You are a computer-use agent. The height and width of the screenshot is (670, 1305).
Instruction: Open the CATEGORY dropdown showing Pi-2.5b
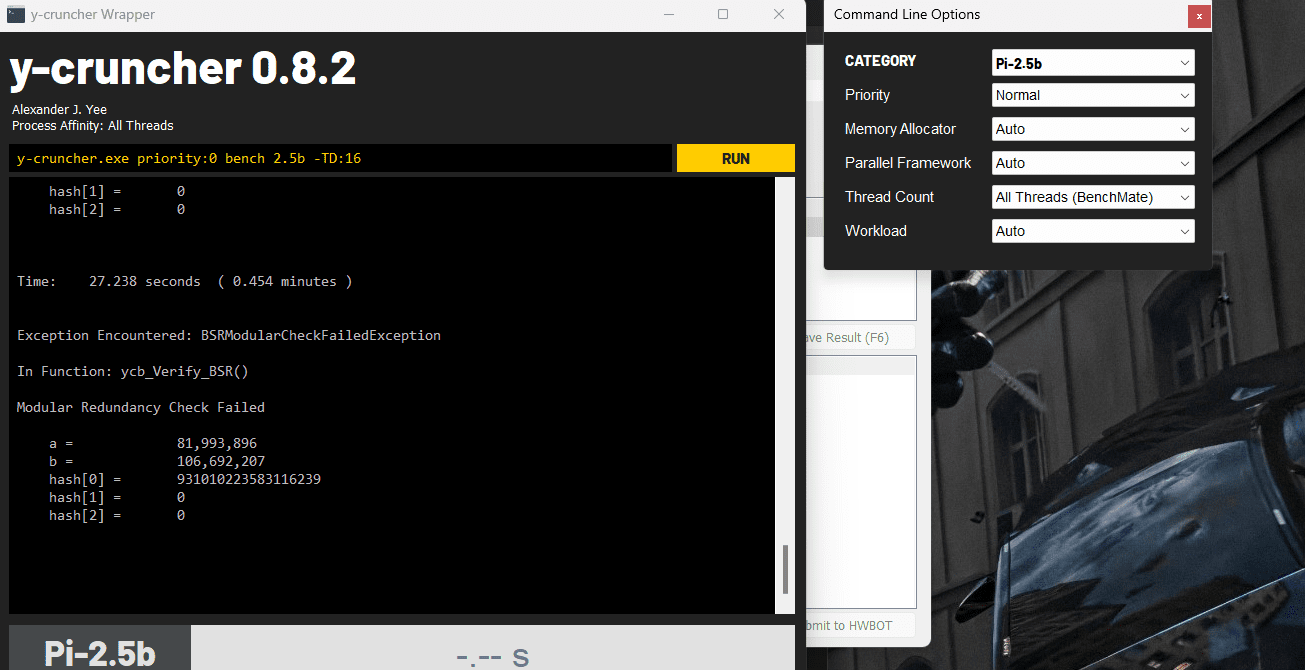coord(1093,63)
